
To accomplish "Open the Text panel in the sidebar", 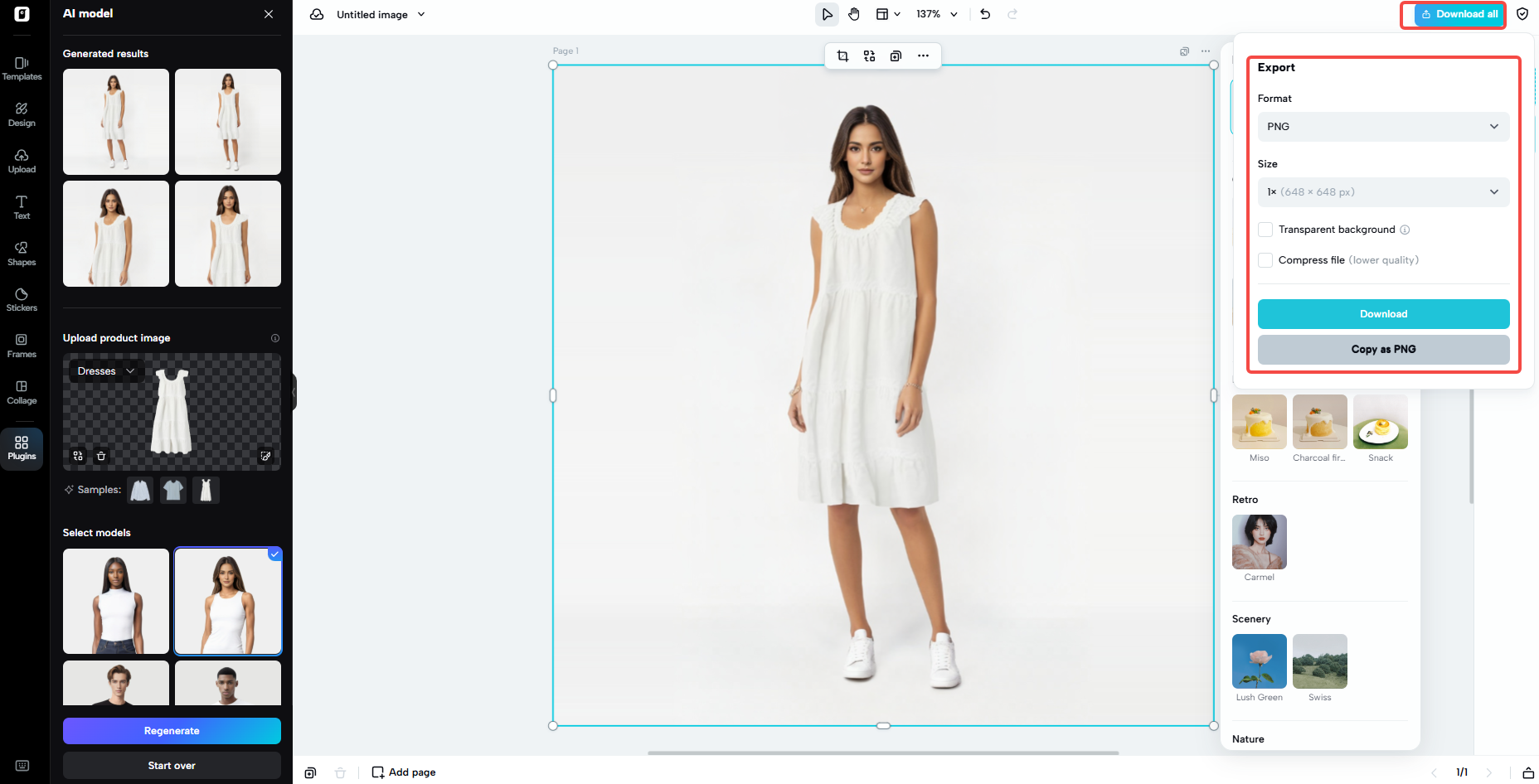I will (x=22, y=206).
